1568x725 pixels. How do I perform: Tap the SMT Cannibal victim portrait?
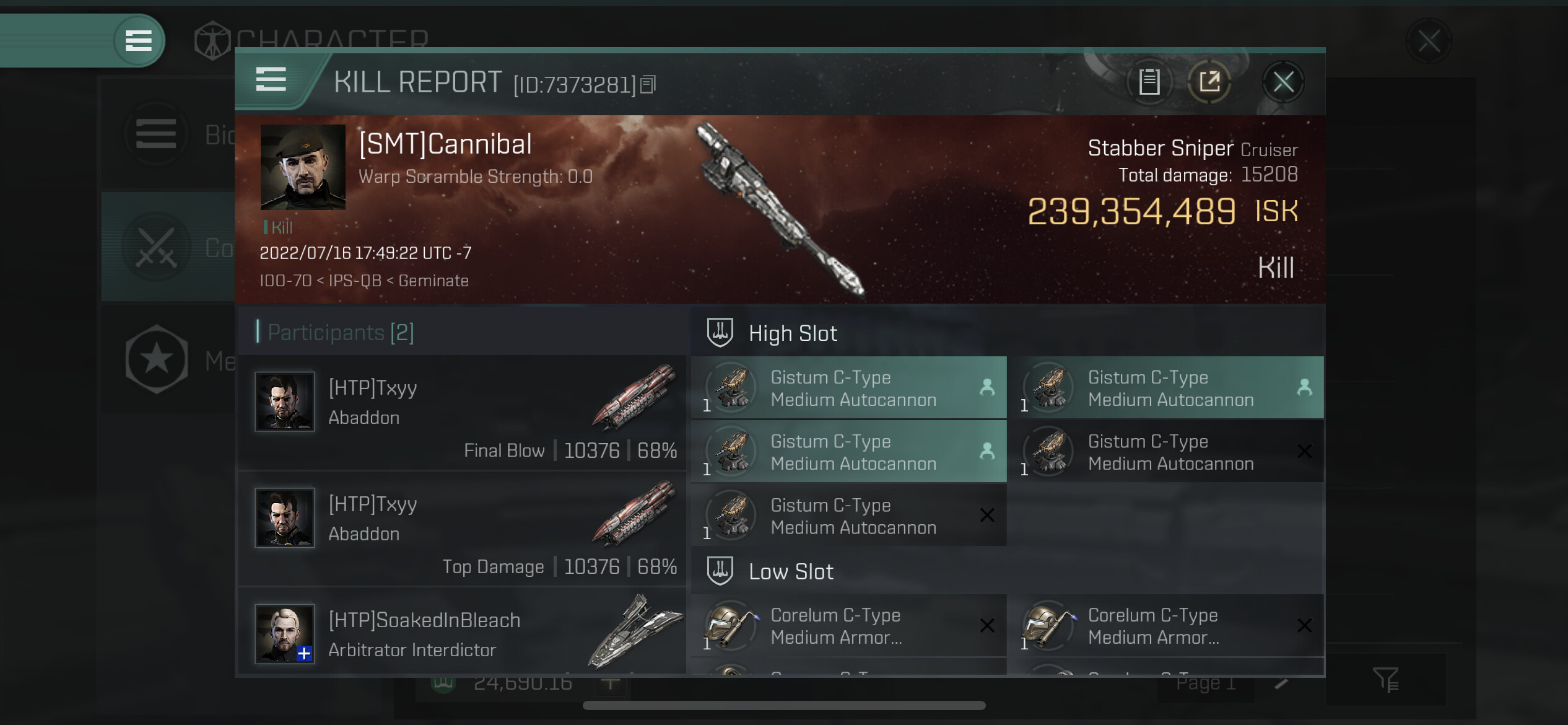coord(303,167)
